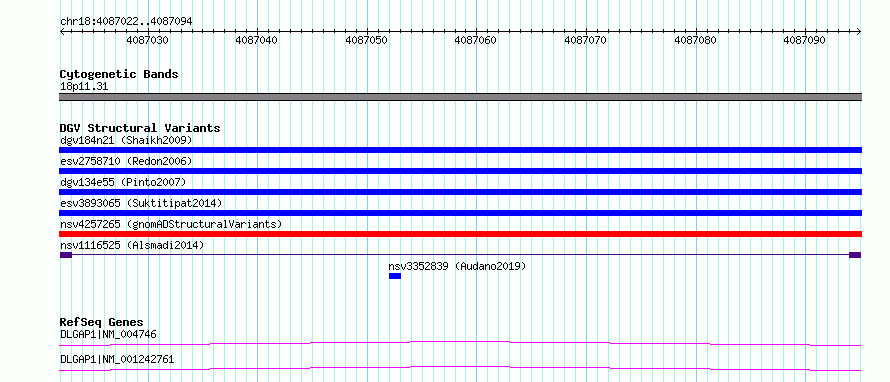Click the gray 18p11.31 cytogenetic band bar
890x382 pixels.
point(460,97)
